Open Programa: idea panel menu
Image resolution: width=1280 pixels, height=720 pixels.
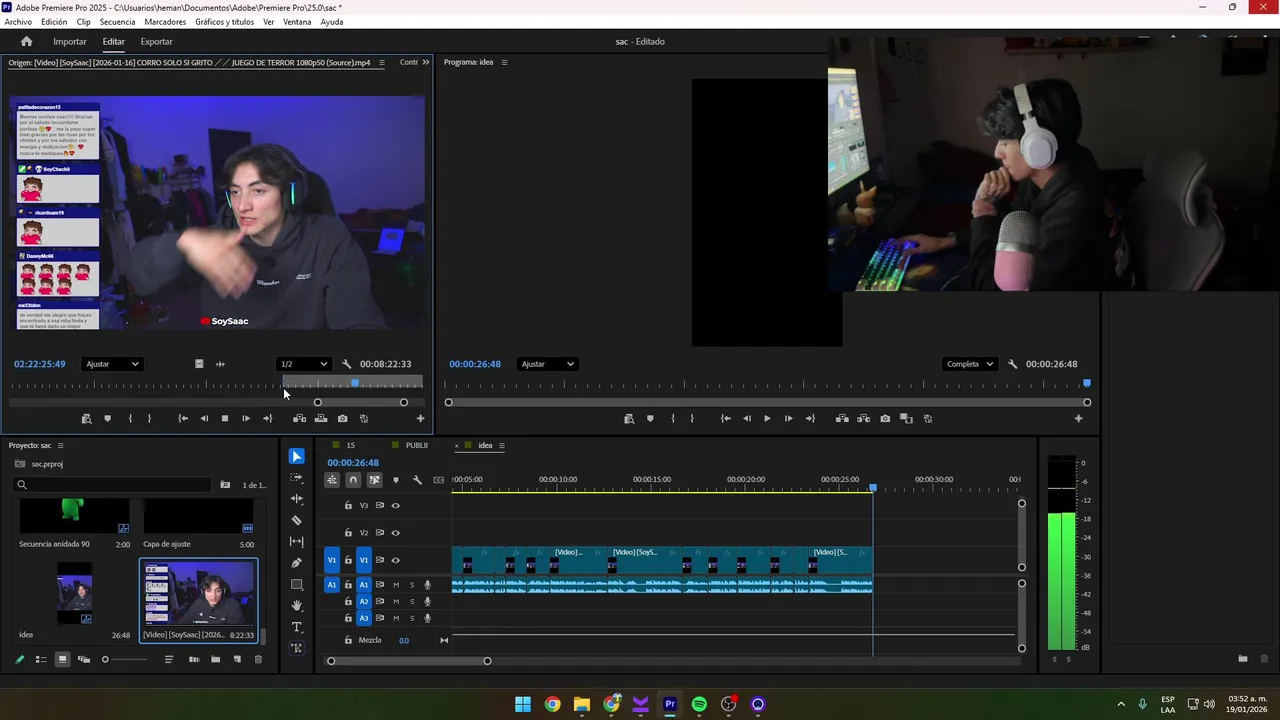point(504,62)
